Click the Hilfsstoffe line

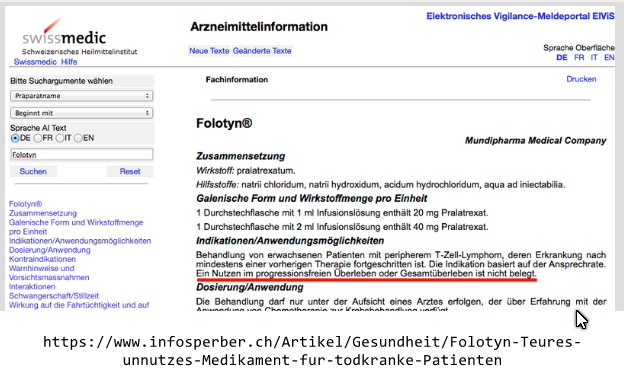point(380,185)
